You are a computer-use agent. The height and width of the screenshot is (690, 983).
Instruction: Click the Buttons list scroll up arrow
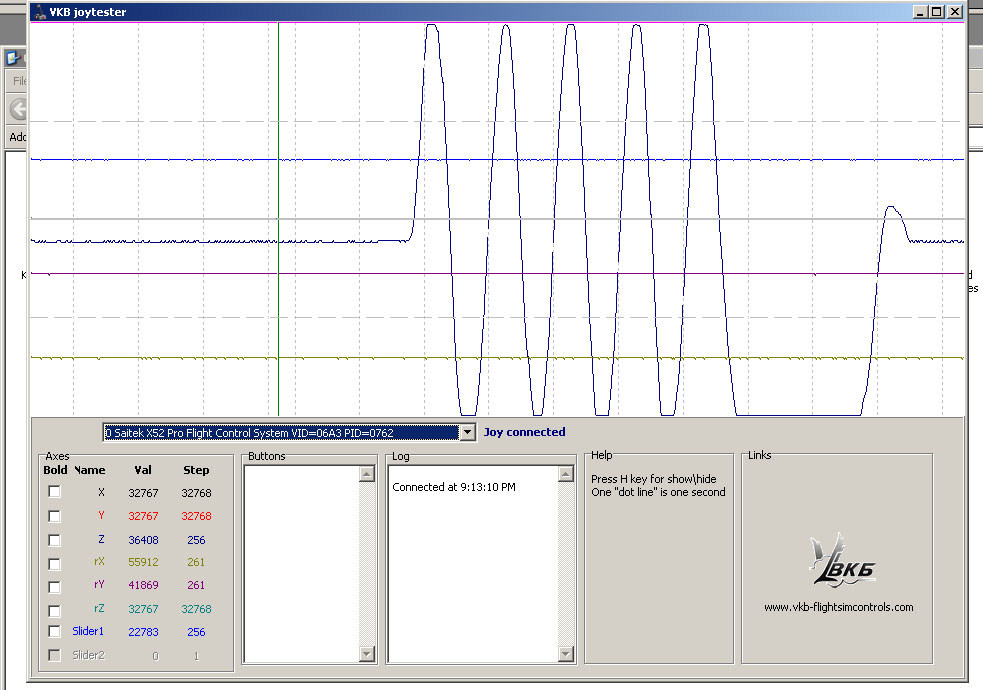(x=366, y=475)
